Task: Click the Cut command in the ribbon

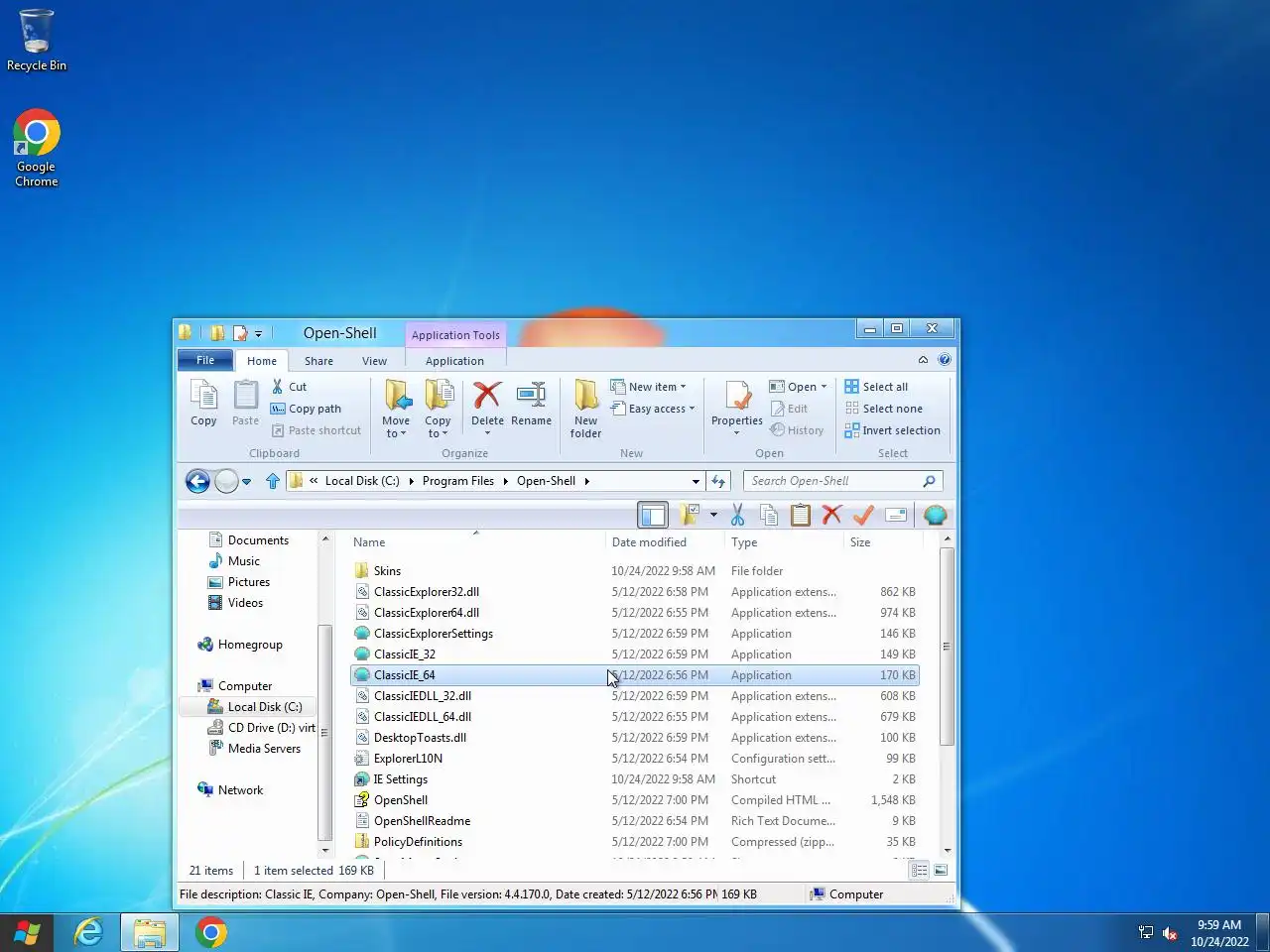Action: pos(289,387)
